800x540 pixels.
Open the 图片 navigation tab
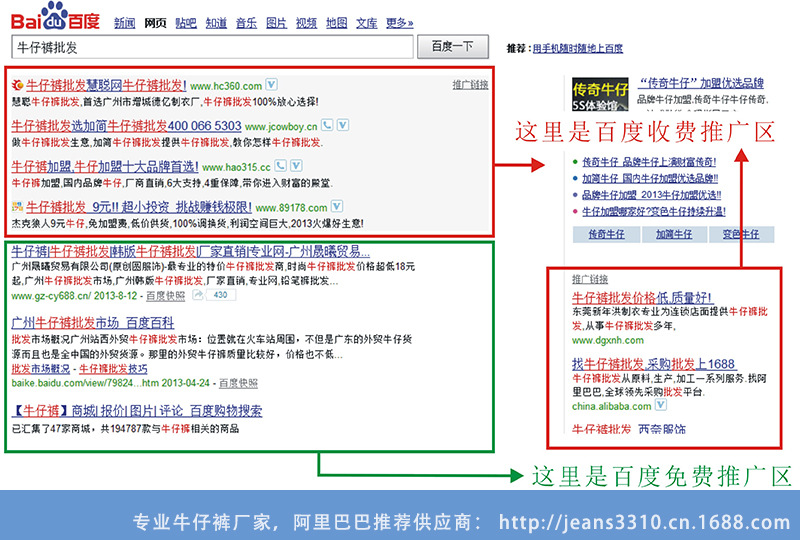click(x=277, y=23)
